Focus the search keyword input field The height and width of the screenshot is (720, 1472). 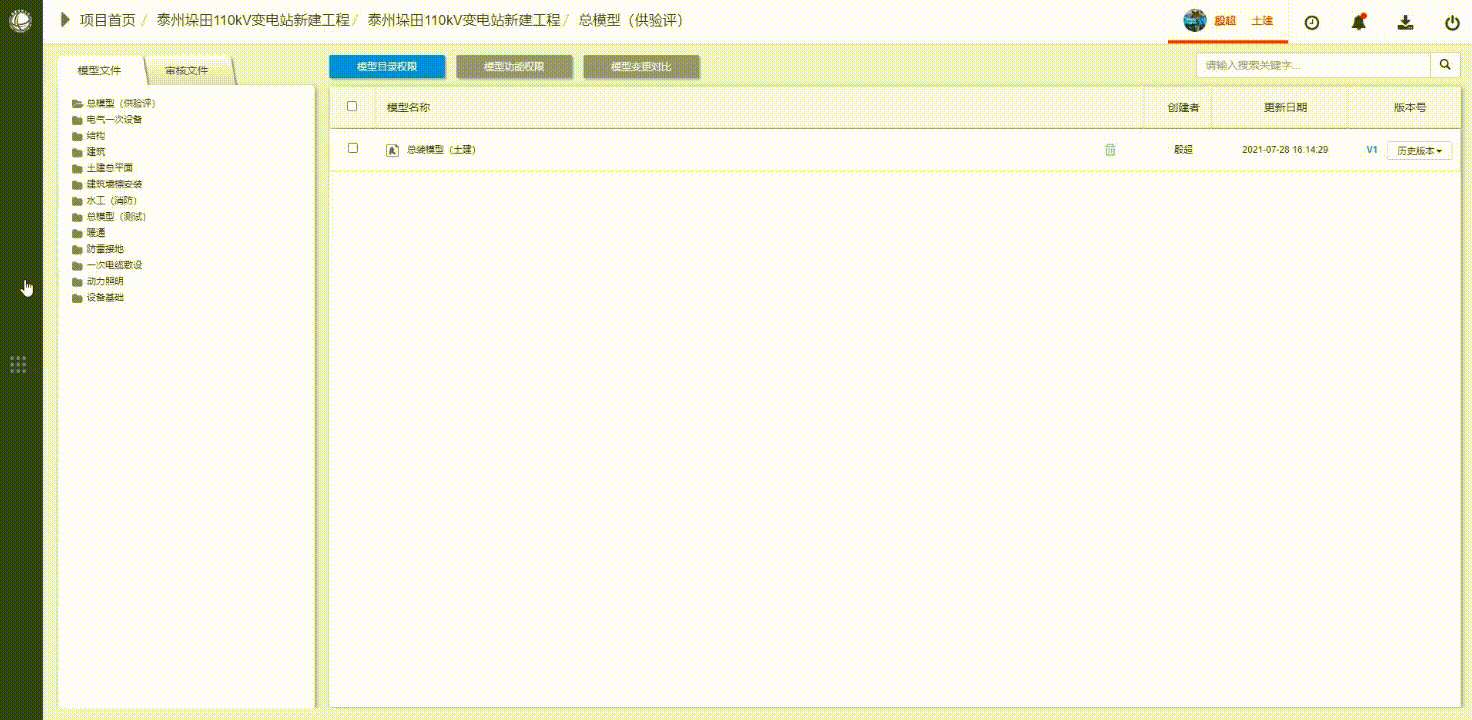1312,65
